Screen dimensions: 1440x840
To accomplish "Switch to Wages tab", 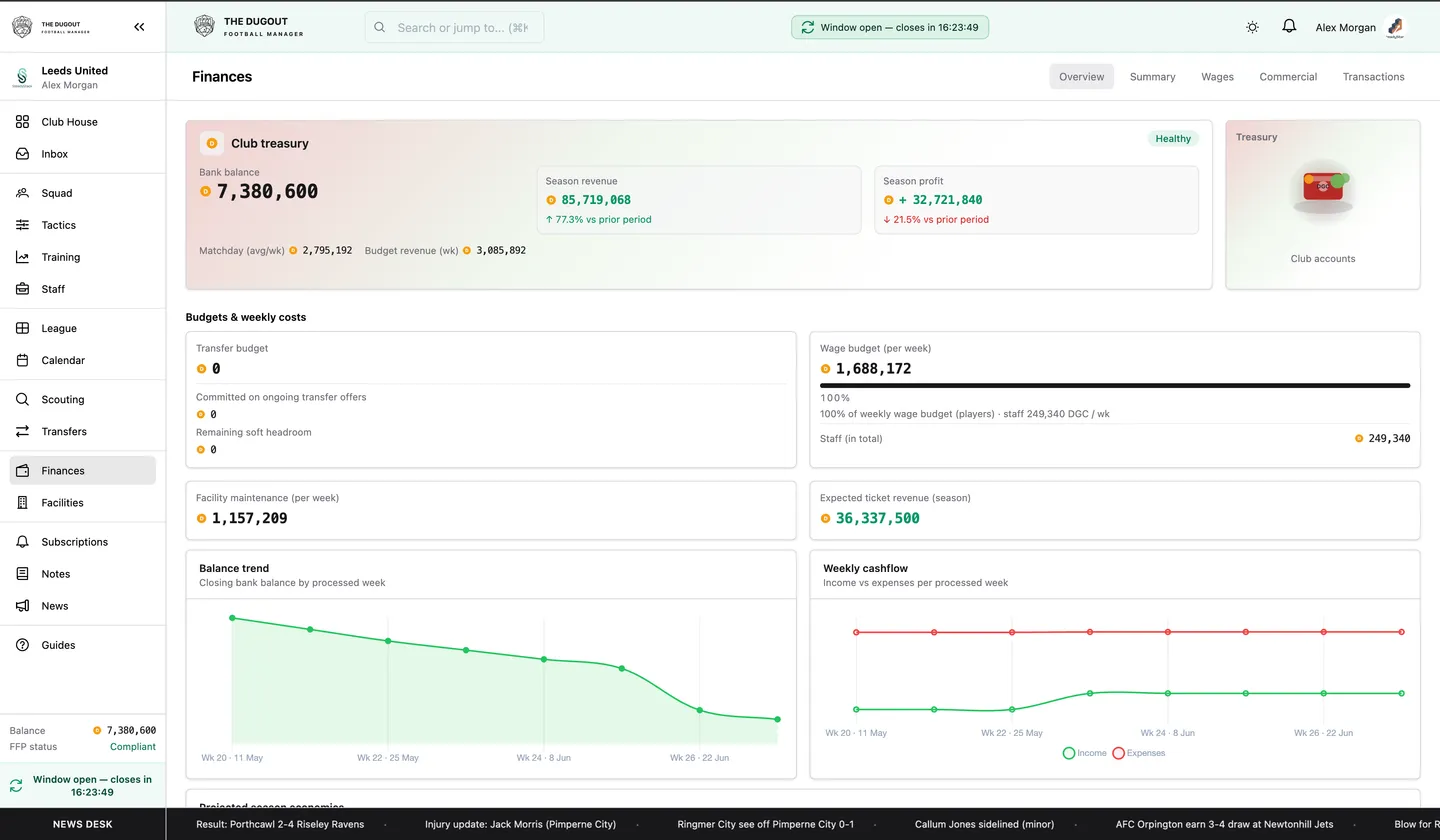I will (x=1217, y=77).
